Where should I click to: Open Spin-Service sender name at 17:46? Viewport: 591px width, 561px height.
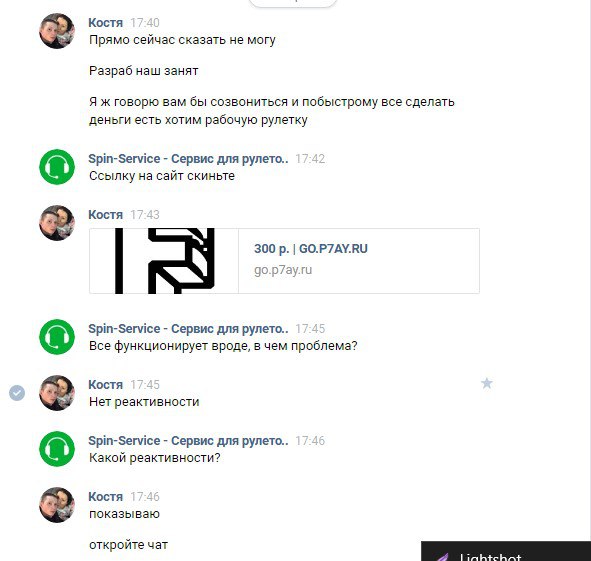click(188, 441)
